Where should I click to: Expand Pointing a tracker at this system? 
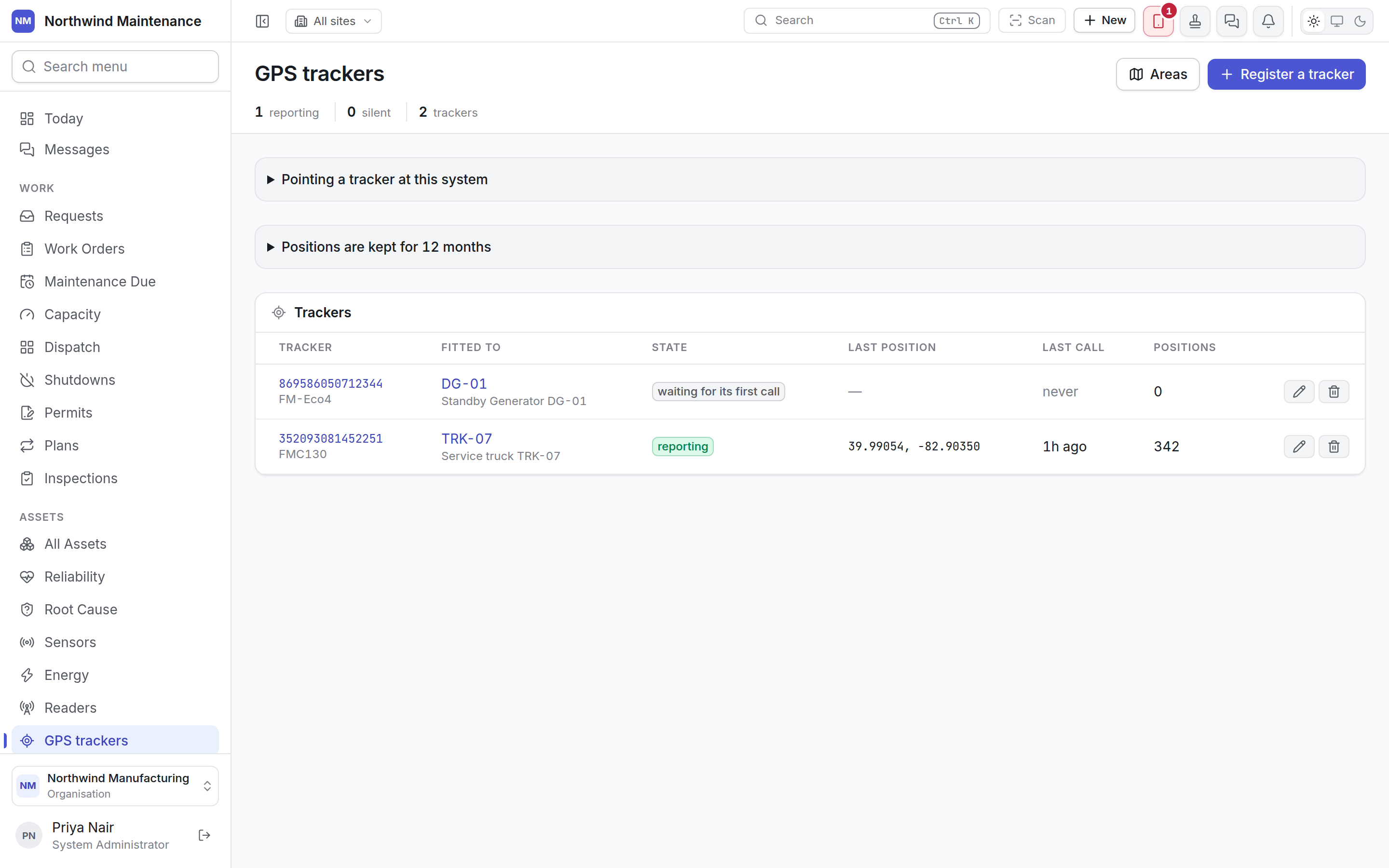tap(810, 180)
